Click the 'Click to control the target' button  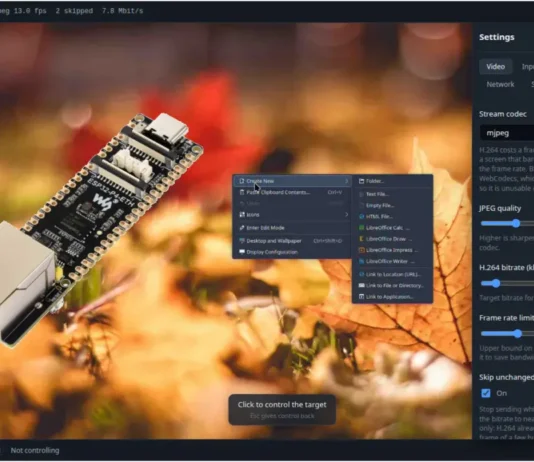282,410
